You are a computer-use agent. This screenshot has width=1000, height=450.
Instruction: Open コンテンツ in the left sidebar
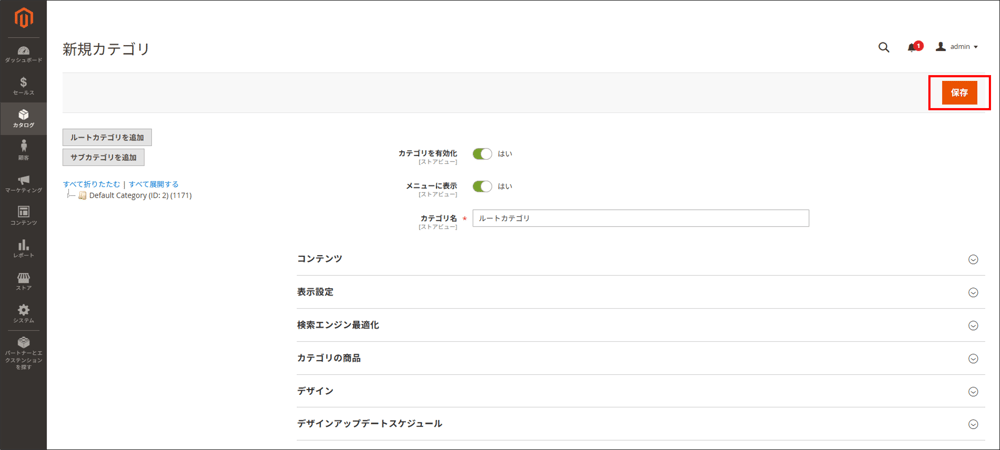pos(24,216)
